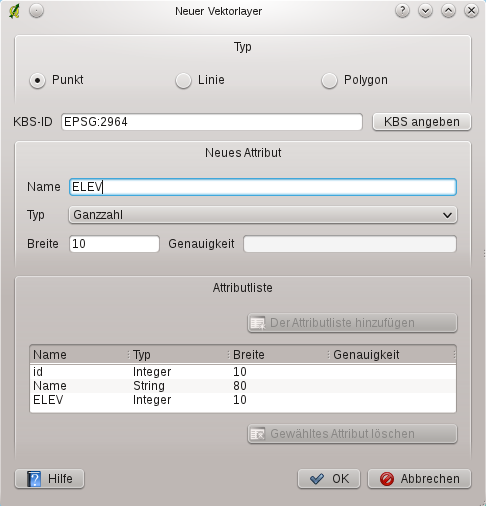Viewport: 486px width, 506px height.
Task: Select the Linie geometry type
Action: [183, 80]
